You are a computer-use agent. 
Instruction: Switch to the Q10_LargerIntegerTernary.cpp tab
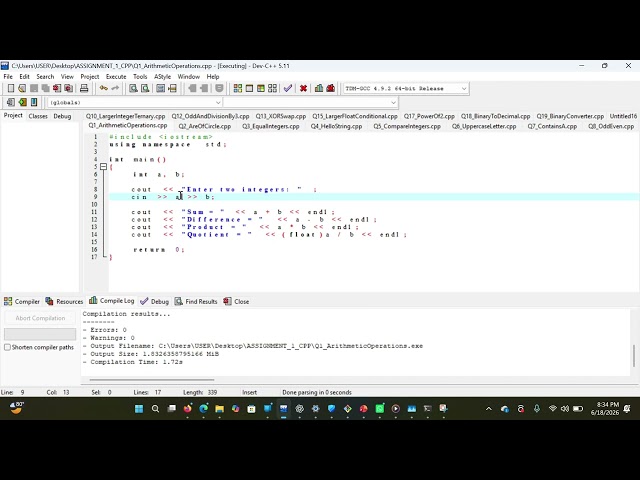125,116
